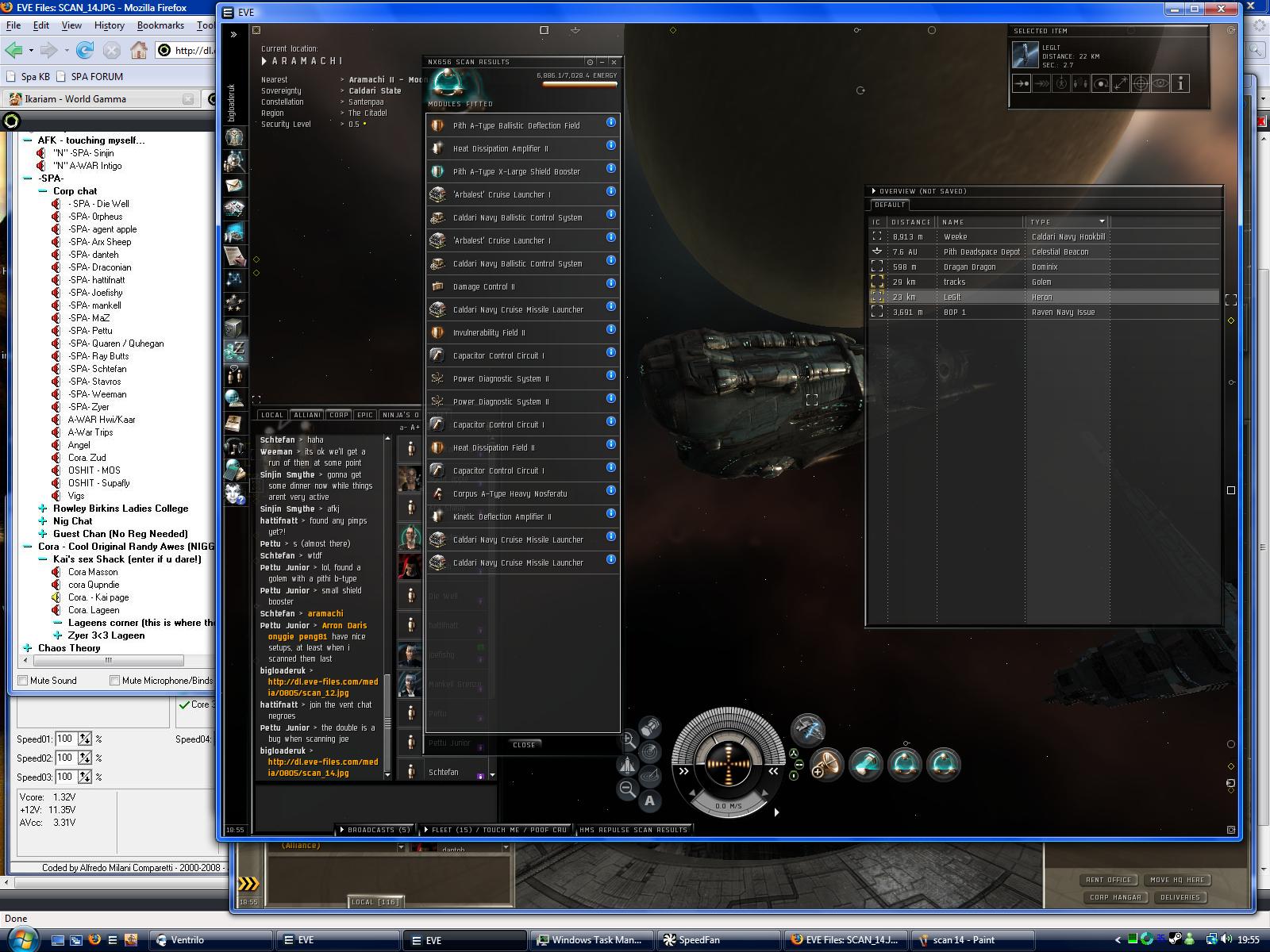
Task: Open the cargo hold icon on HUD
Action: [649, 726]
